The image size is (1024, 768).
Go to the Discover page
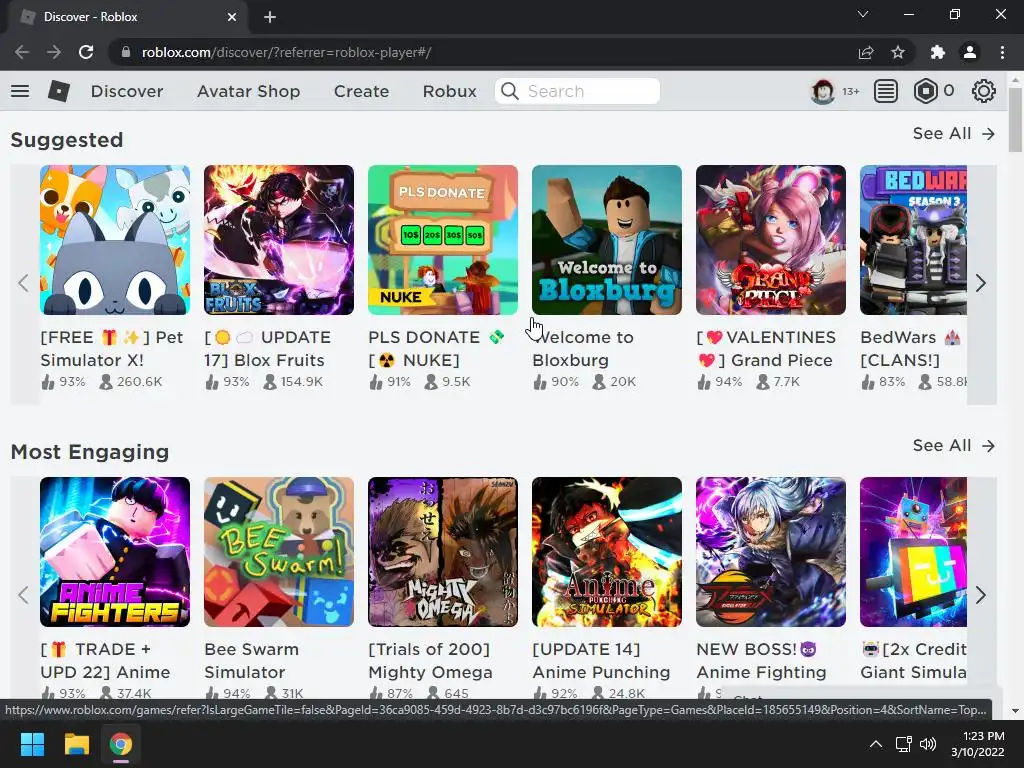(127, 91)
